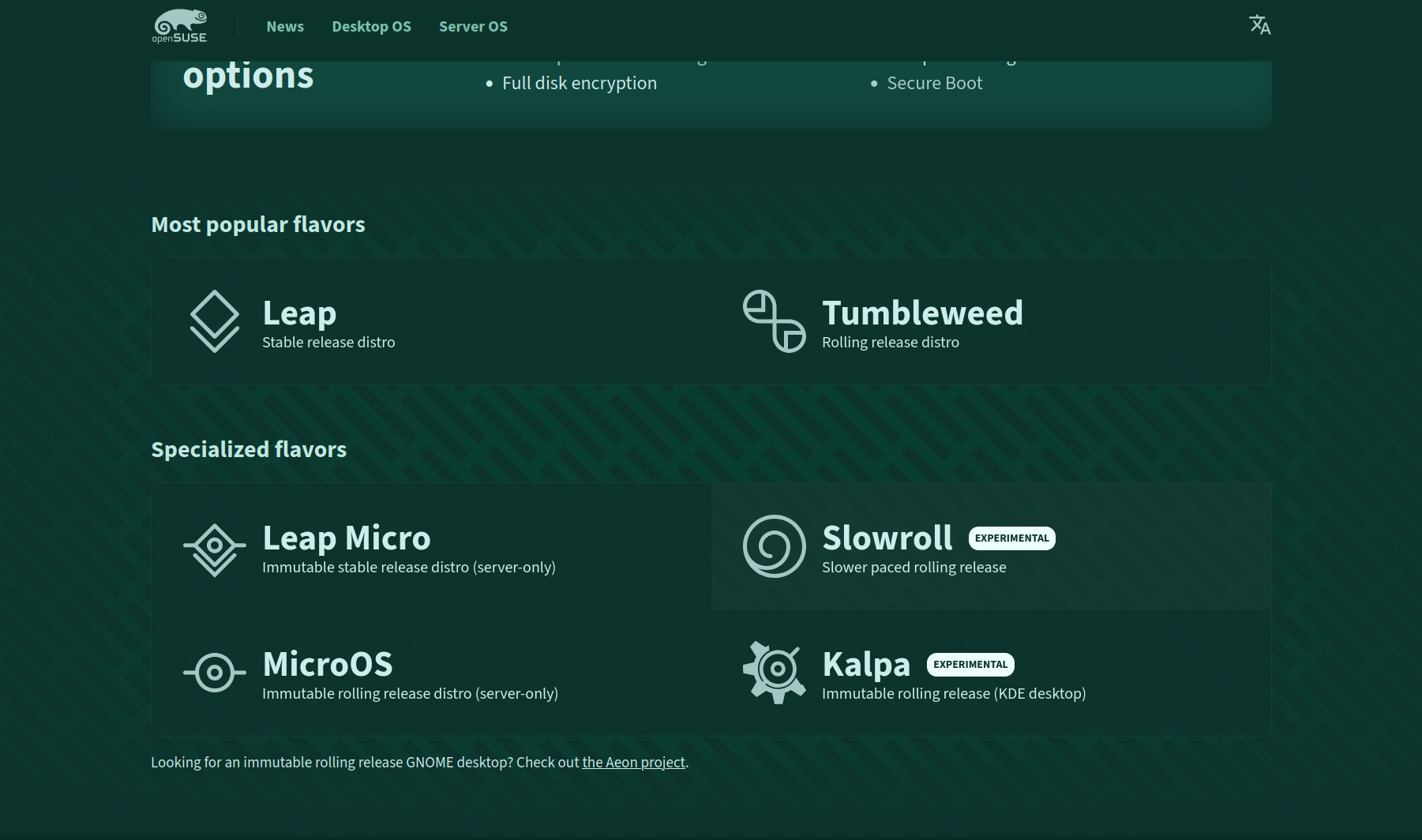Open the Server OS menu
The image size is (1422, 840).
473,26
